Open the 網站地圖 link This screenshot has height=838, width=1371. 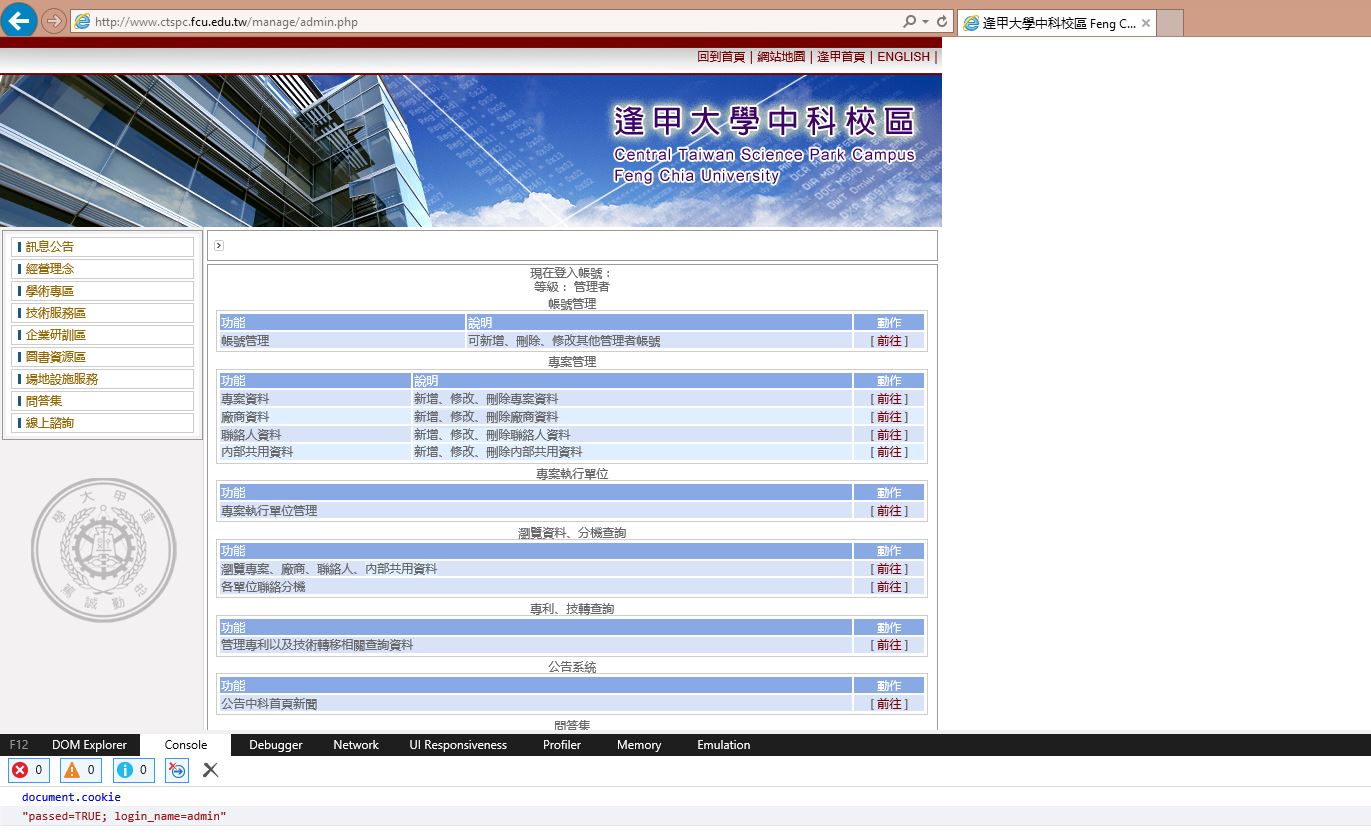pos(781,57)
